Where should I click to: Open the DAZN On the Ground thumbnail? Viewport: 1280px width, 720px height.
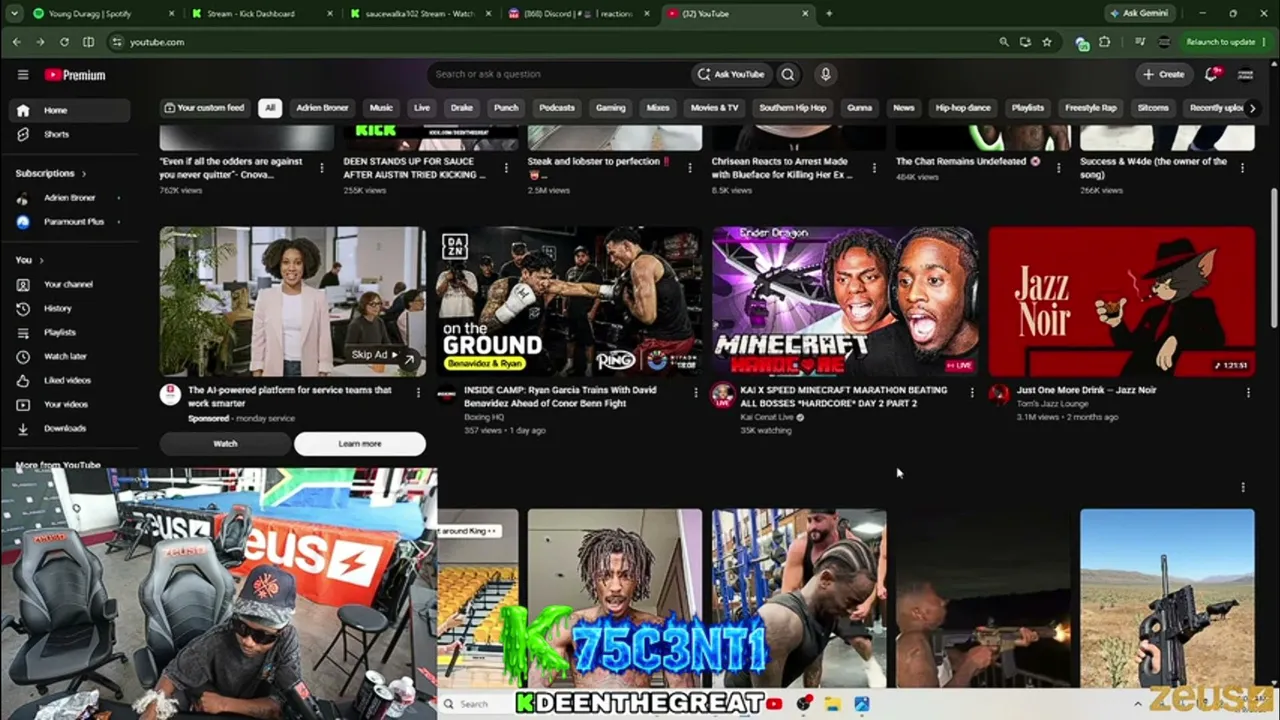click(x=569, y=301)
